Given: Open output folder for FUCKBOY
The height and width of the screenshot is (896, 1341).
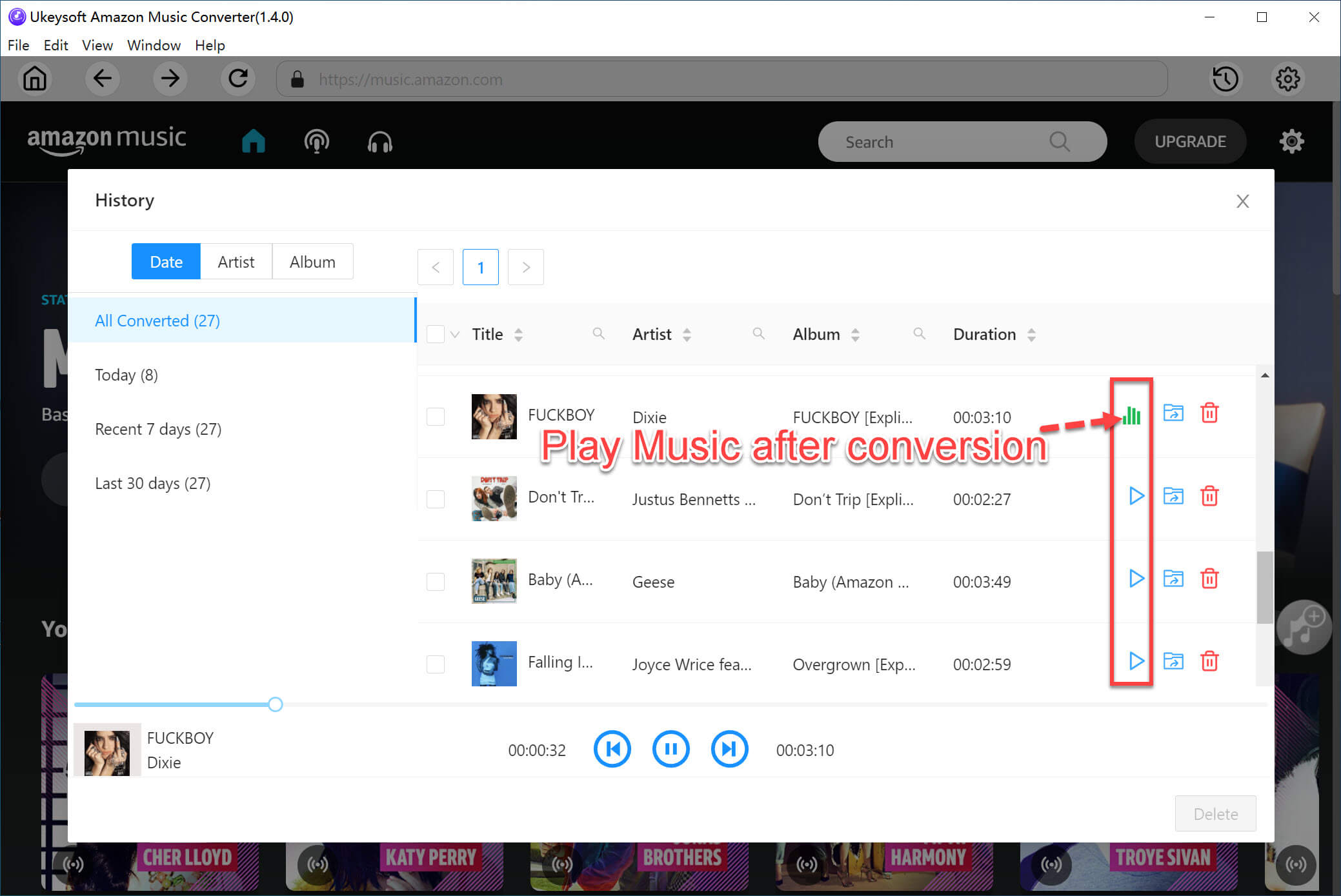Looking at the screenshot, I should click(x=1173, y=413).
